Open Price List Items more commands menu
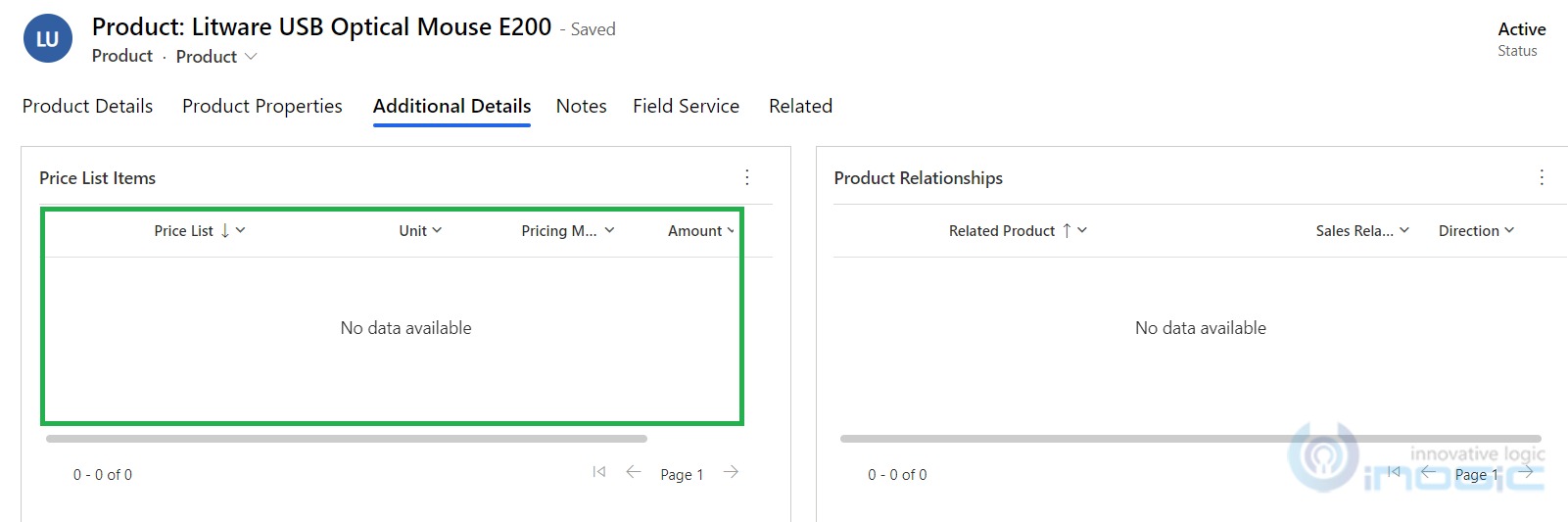Image resolution: width=1568 pixels, height=522 pixels. 747,177
